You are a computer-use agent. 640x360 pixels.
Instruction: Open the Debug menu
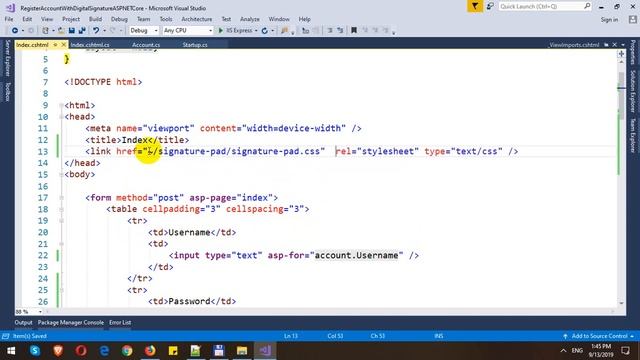119,19
